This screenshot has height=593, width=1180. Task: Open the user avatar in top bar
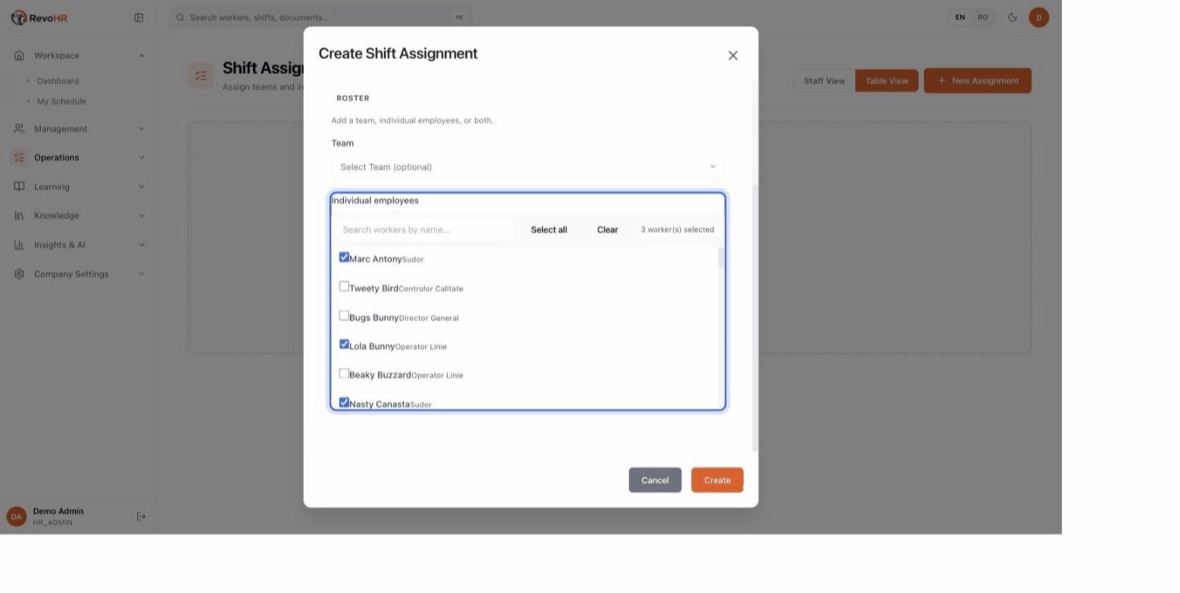click(x=1039, y=17)
